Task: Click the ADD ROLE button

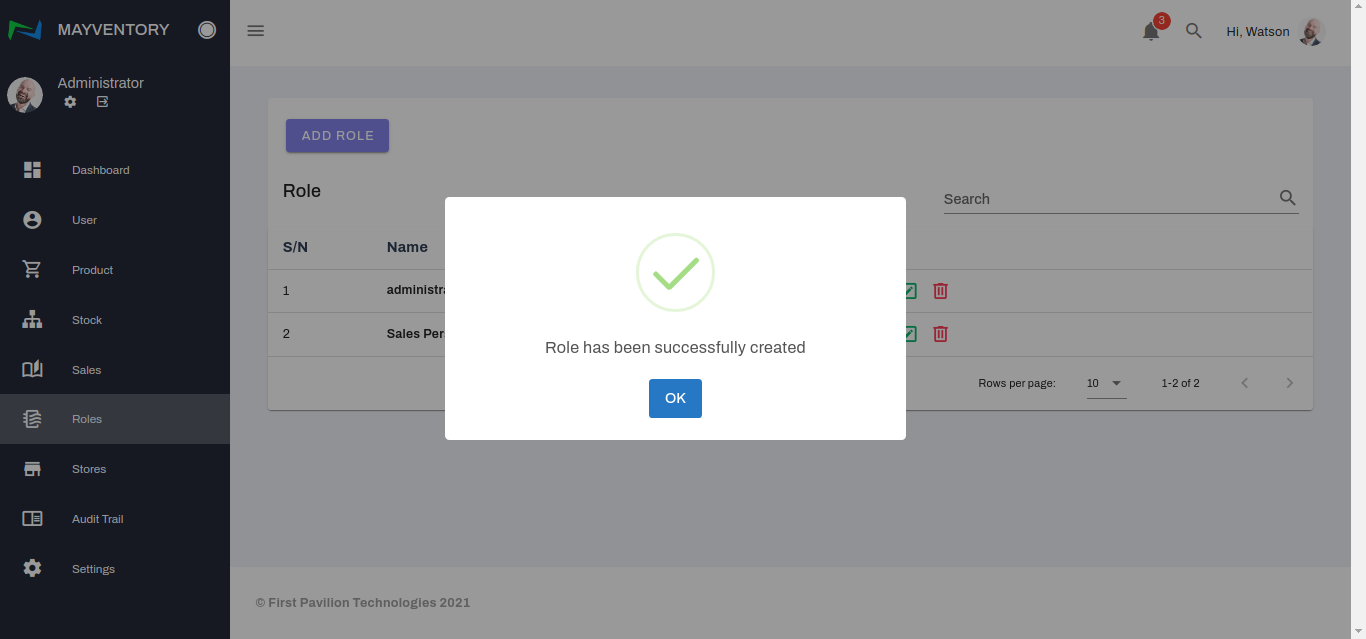Action: pos(337,136)
